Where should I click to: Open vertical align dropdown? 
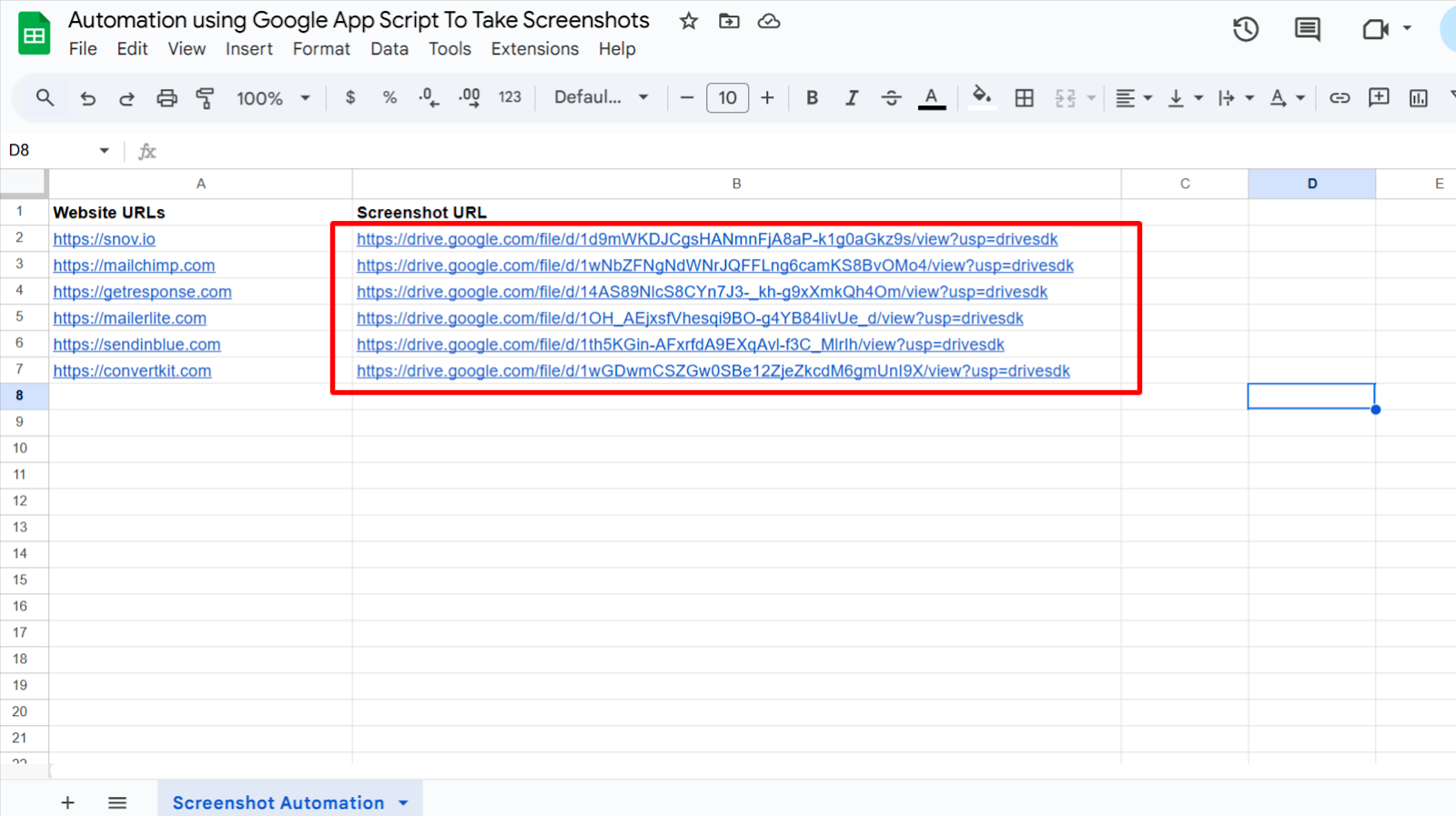(1185, 98)
